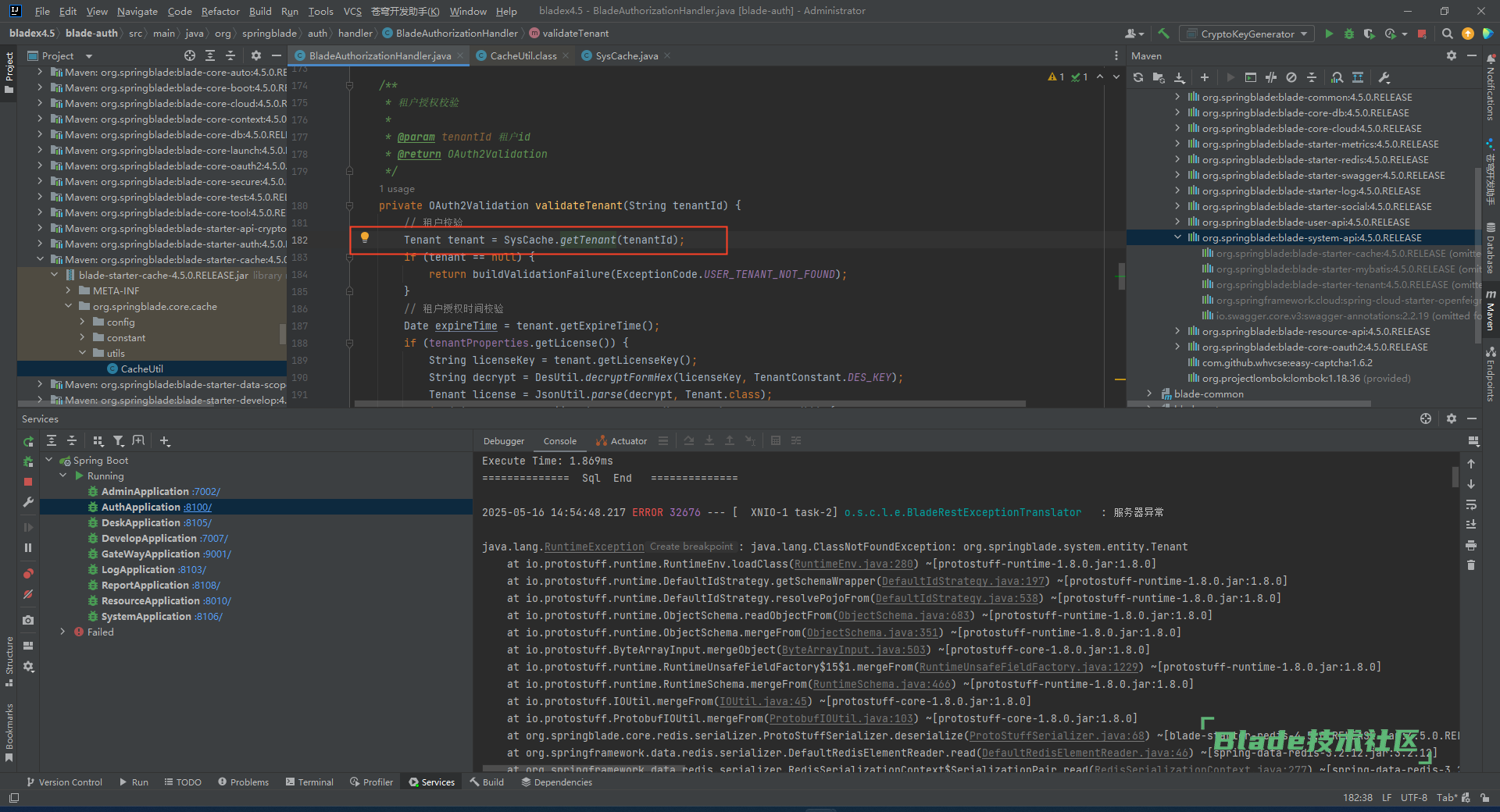Filter services with funnel icon
The height and width of the screenshot is (812, 1500).
118,441
